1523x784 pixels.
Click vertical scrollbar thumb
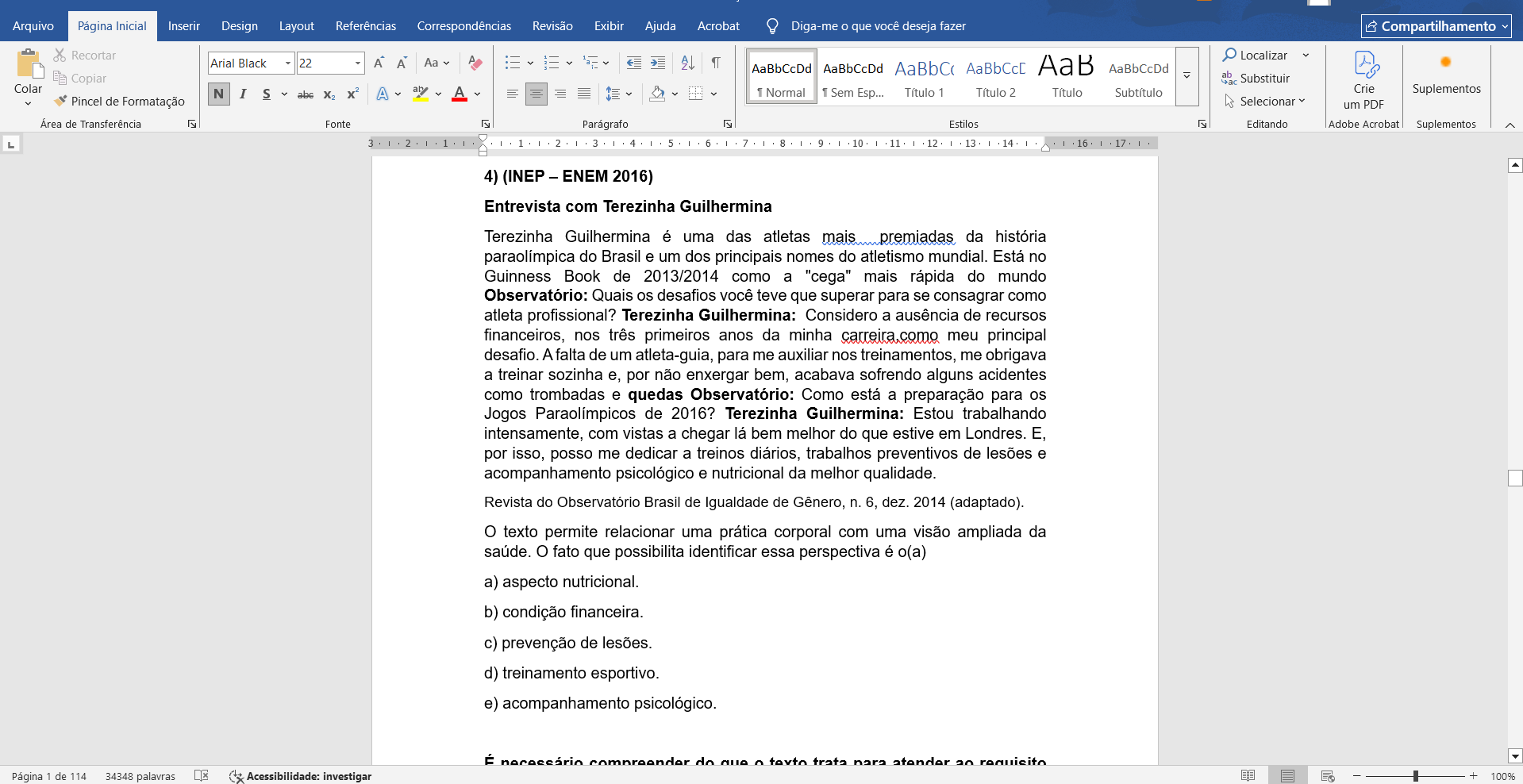(1515, 478)
